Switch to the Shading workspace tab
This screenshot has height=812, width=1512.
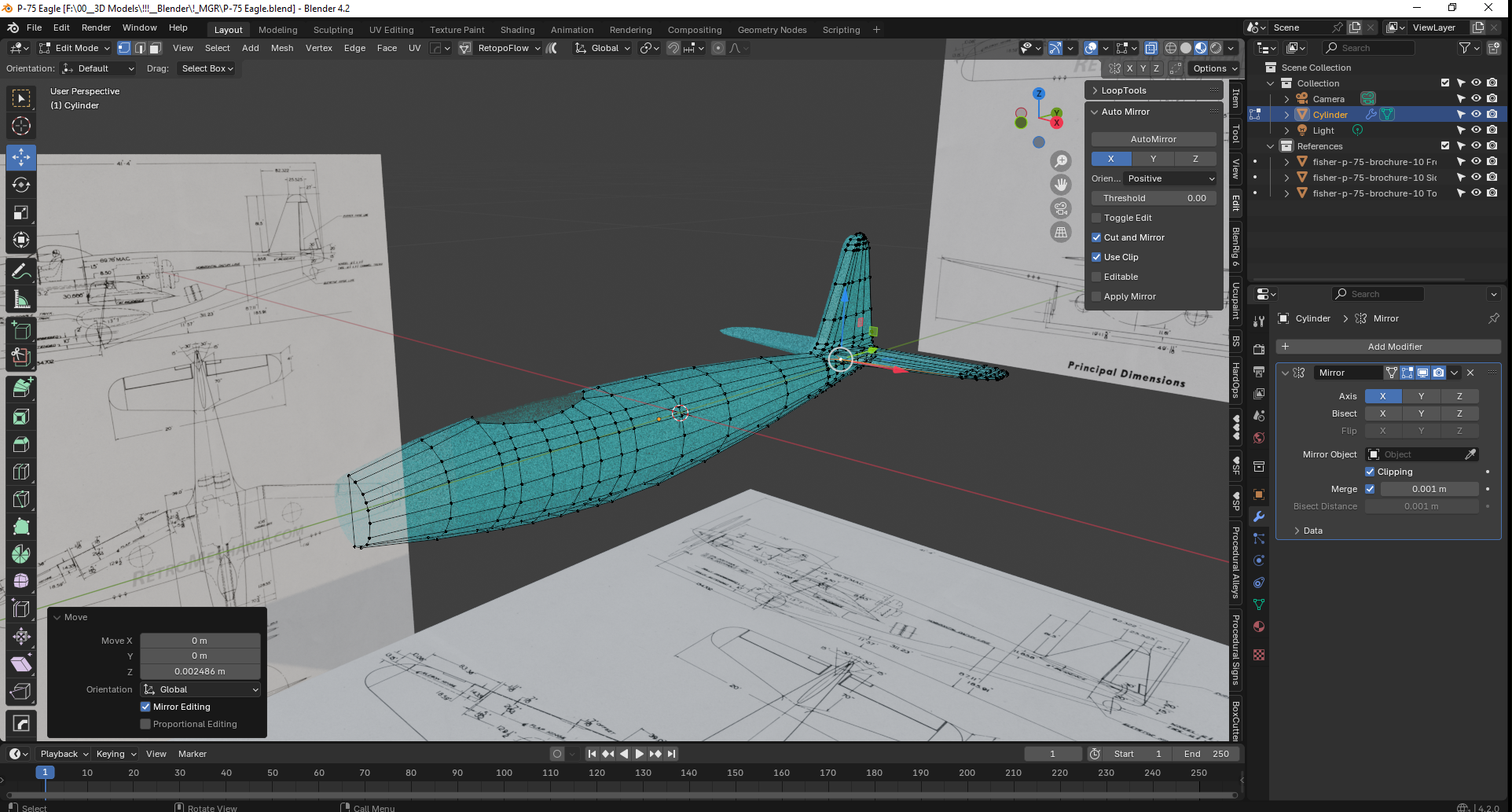(x=518, y=30)
